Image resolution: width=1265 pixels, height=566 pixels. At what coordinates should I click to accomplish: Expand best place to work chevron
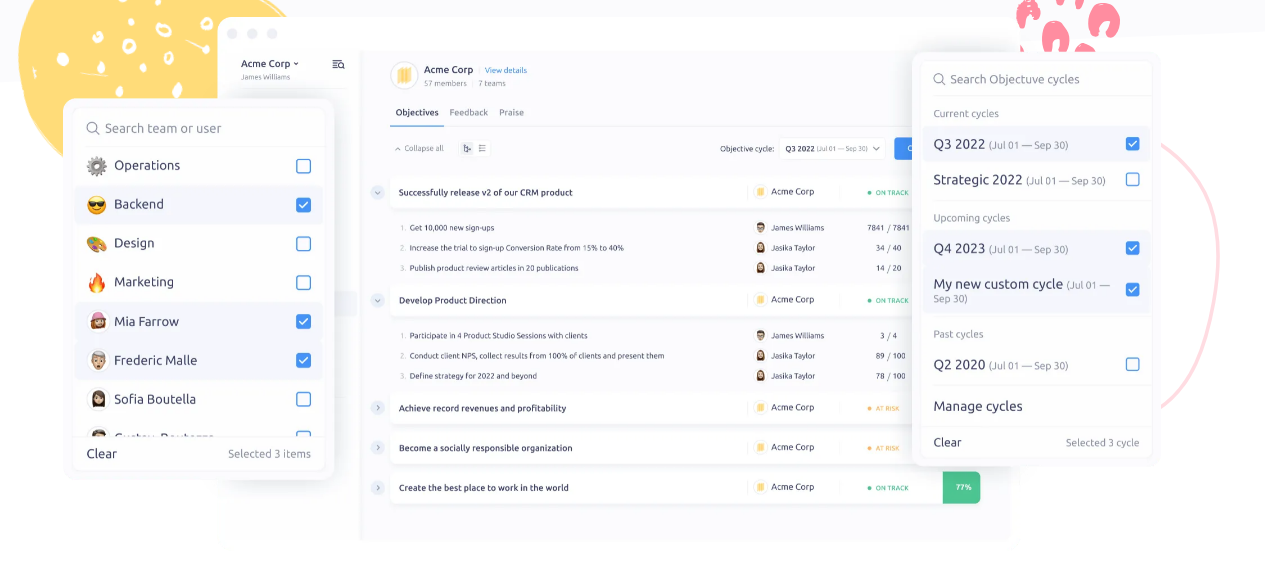378,488
